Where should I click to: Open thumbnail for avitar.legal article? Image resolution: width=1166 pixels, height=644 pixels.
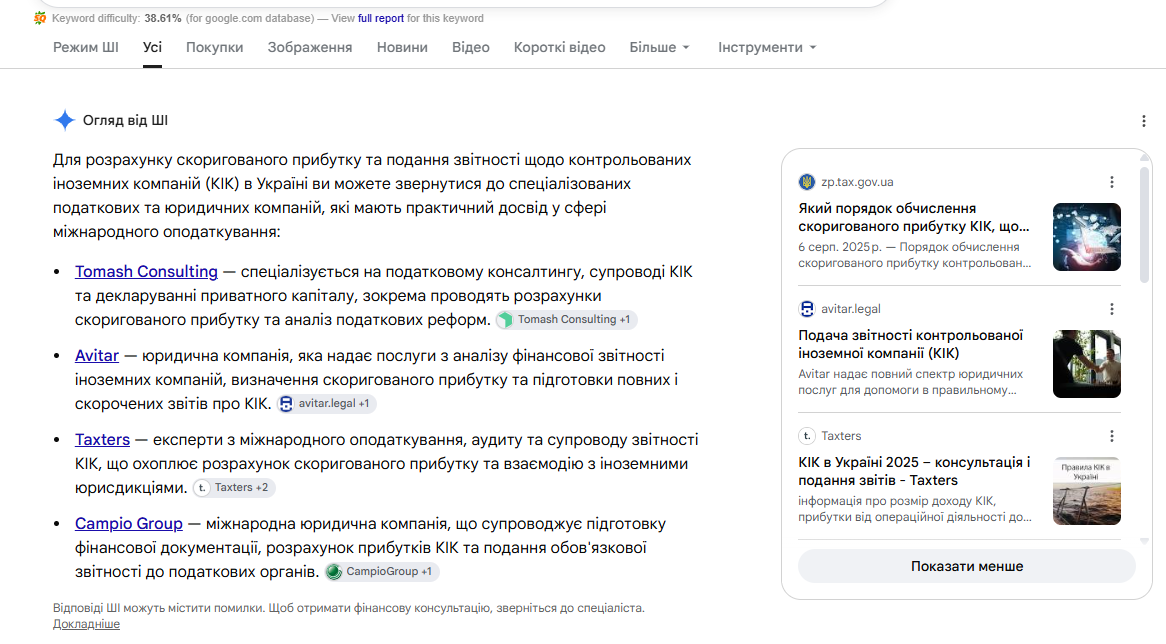point(1086,364)
